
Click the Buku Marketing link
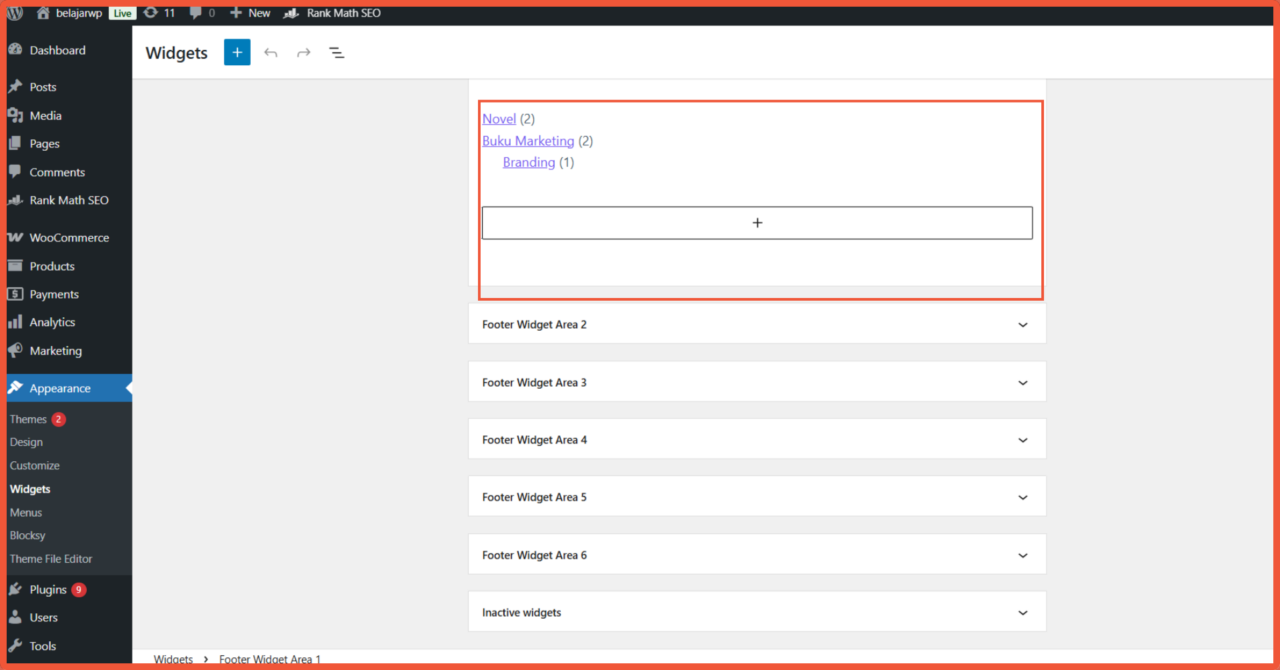pyautogui.click(x=528, y=140)
